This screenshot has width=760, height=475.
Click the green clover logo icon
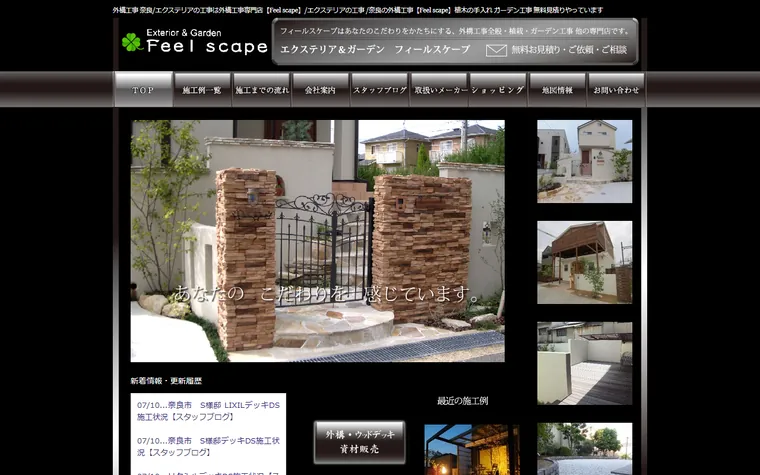click(131, 42)
